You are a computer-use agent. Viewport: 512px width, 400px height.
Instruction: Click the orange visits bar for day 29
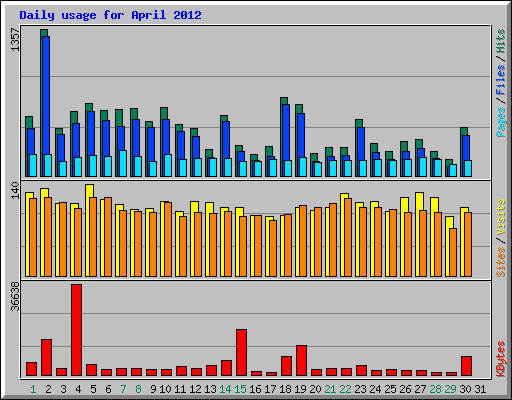coord(453,252)
